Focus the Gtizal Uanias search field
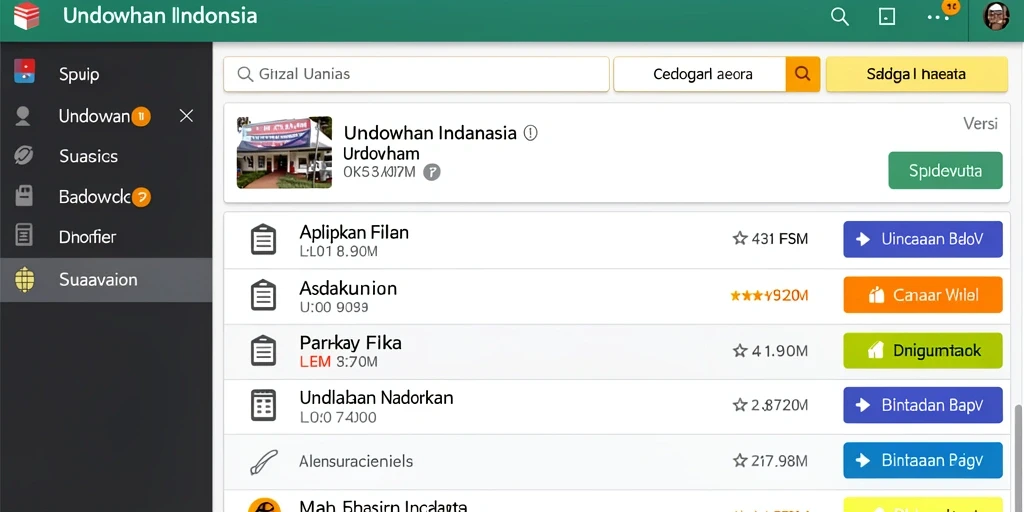Viewport: 1024px width, 512px height. (x=416, y=74)
